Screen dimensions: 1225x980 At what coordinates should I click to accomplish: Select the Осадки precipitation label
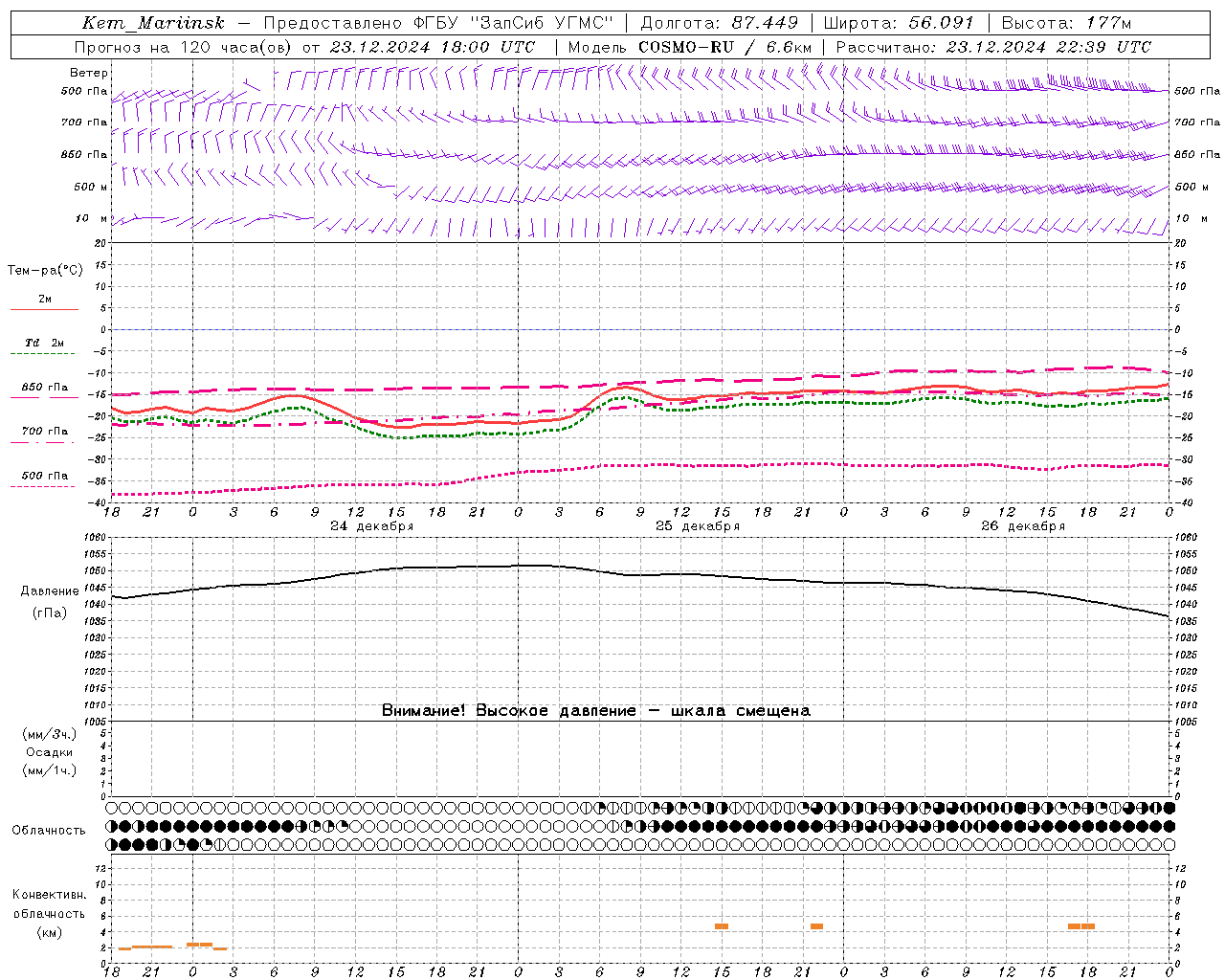pos(50,752)
